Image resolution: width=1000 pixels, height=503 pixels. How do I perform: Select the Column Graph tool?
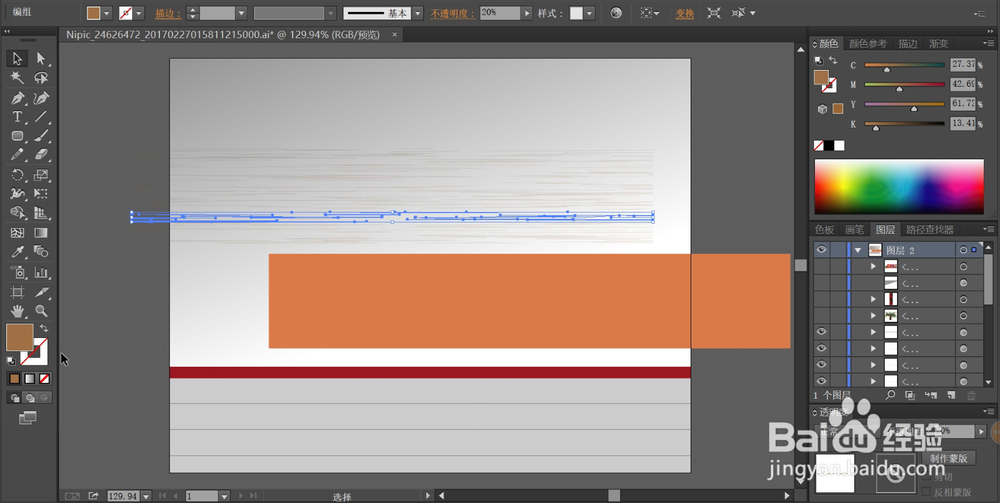(x=41, y=272)
